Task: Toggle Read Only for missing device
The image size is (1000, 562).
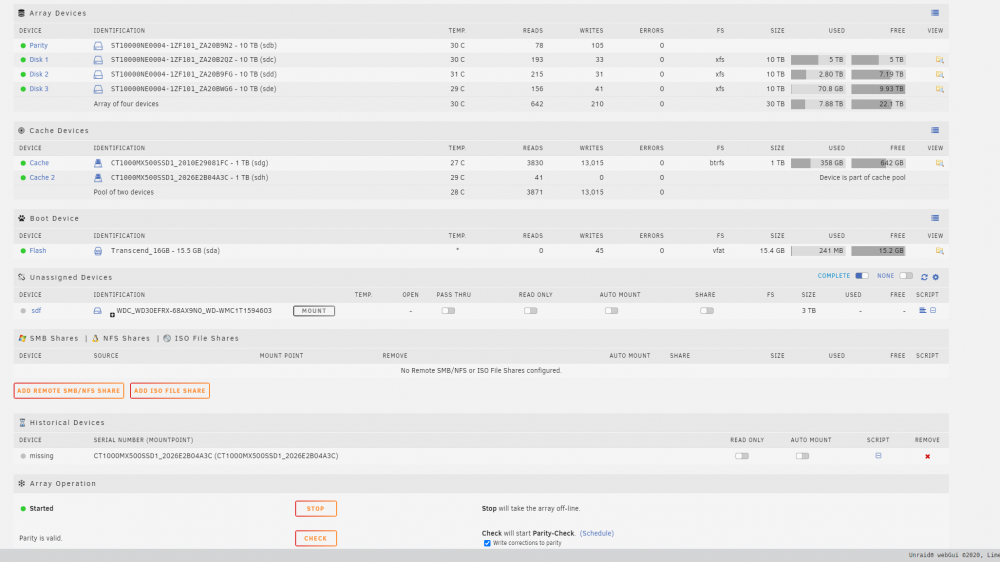Action: (742, 456)
